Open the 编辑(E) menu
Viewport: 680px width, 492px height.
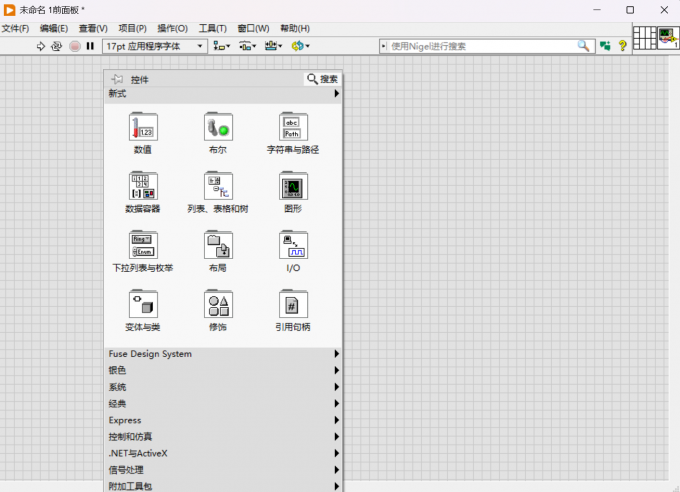(x=54, y=29)
